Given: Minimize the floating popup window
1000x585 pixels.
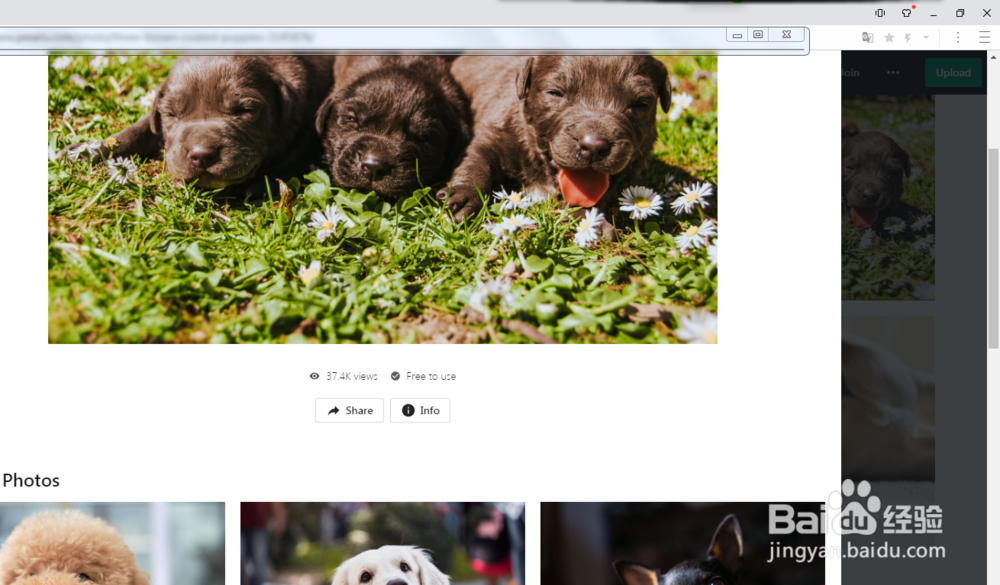Looking at the screenshot, I should click(x=737, y=35).
